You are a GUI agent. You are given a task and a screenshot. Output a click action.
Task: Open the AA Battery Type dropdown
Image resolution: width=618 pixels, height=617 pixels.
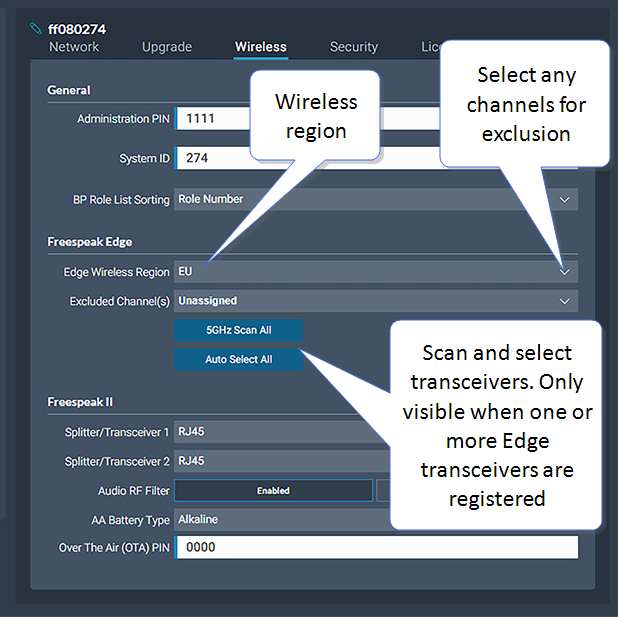tap(282, 519)
